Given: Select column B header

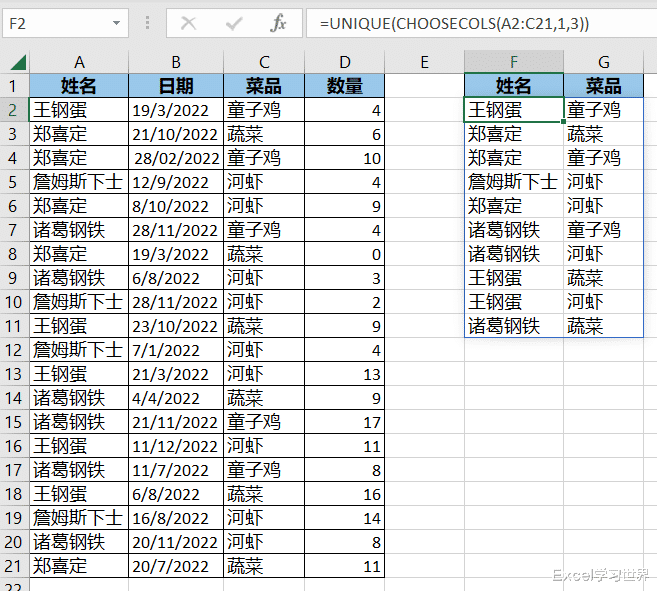Looking at the screenshot, I should click(x=176, y=62).
